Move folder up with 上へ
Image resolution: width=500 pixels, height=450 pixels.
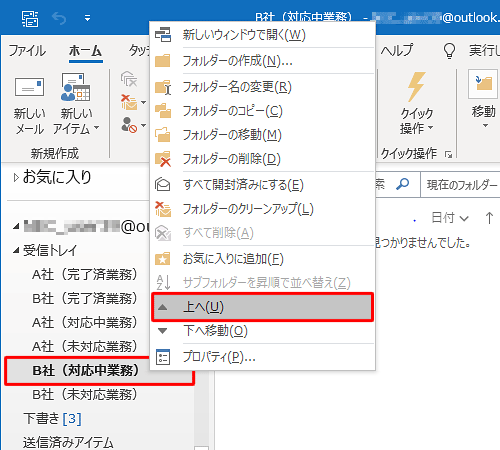click(x=263, y=307)
